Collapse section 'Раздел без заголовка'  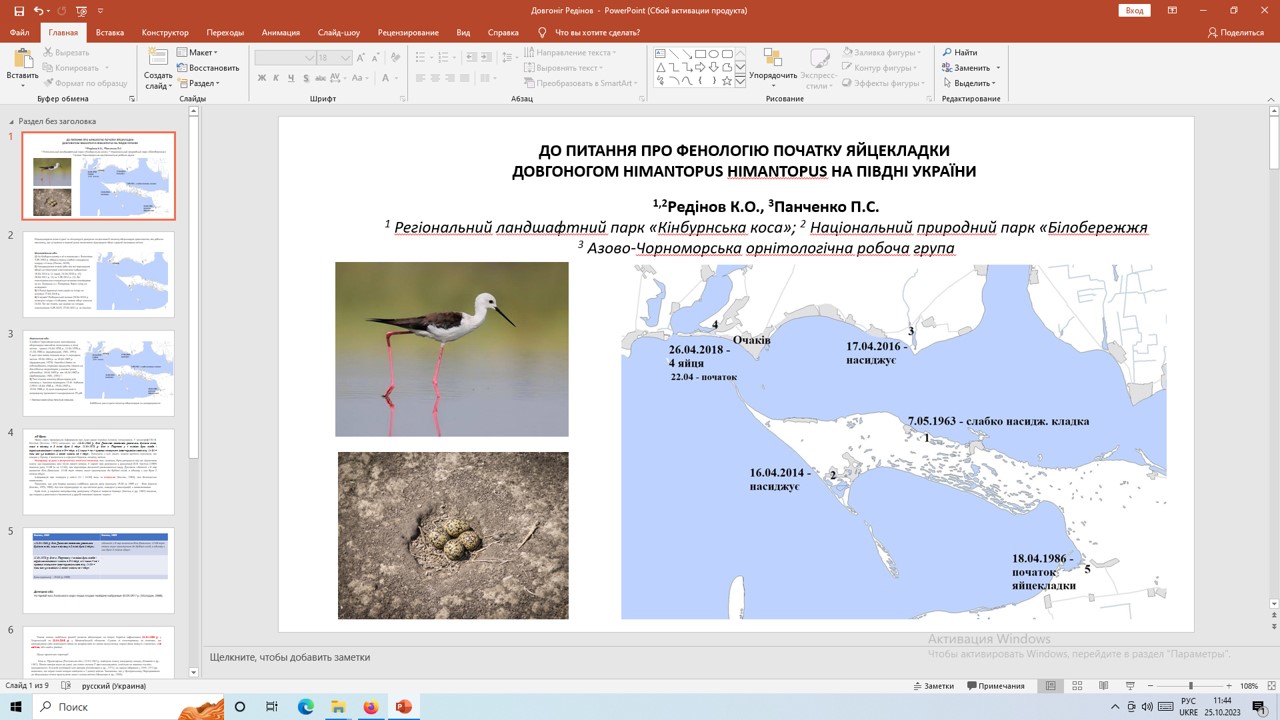[12, 121]
